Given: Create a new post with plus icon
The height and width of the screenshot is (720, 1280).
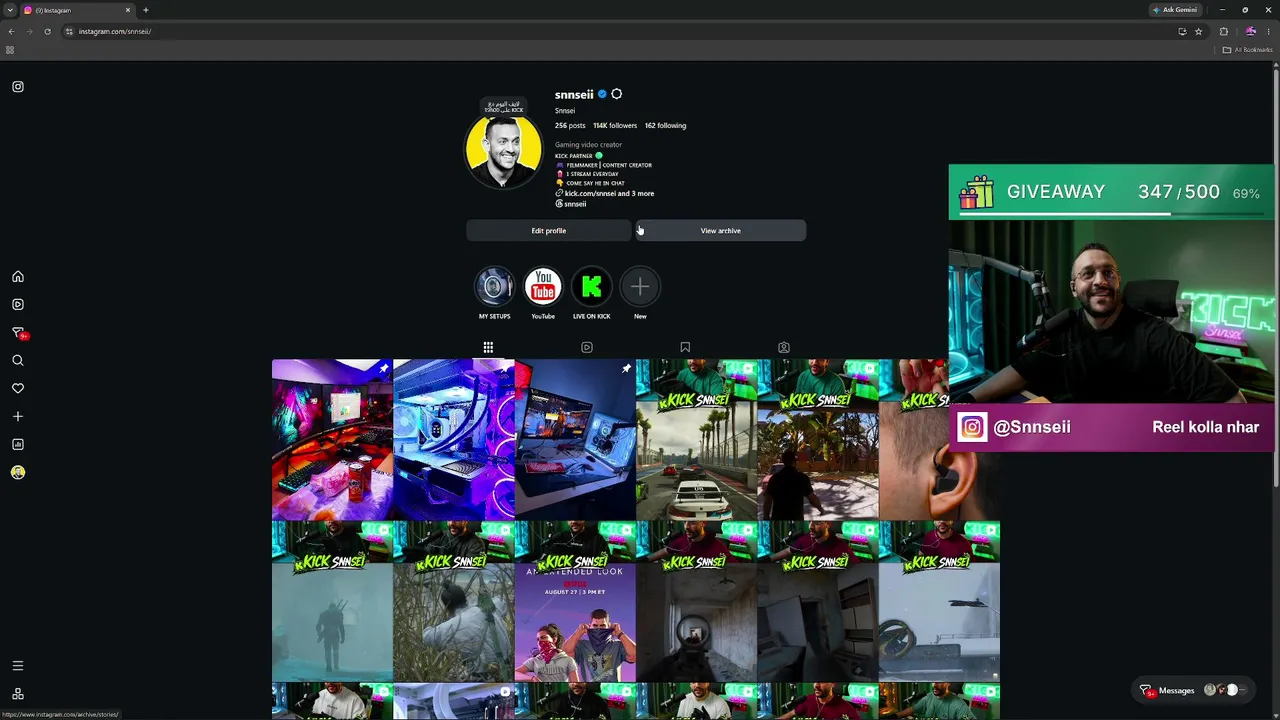Looking at the screenshot, I should pyautogui.click(x=18, y=417).
